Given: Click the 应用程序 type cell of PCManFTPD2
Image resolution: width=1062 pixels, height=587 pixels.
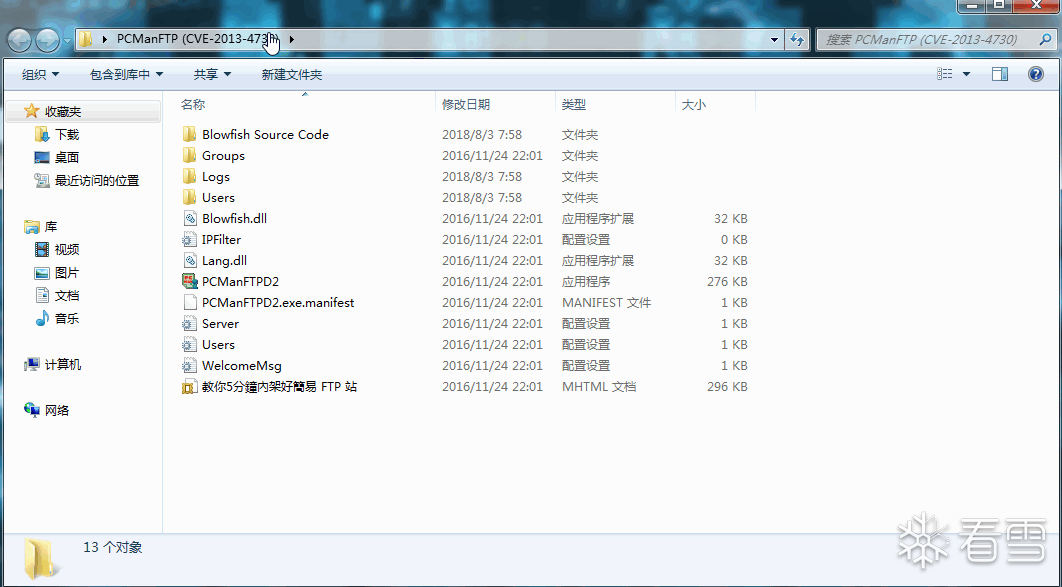Looking at the screenshot, I should (586, 281).
